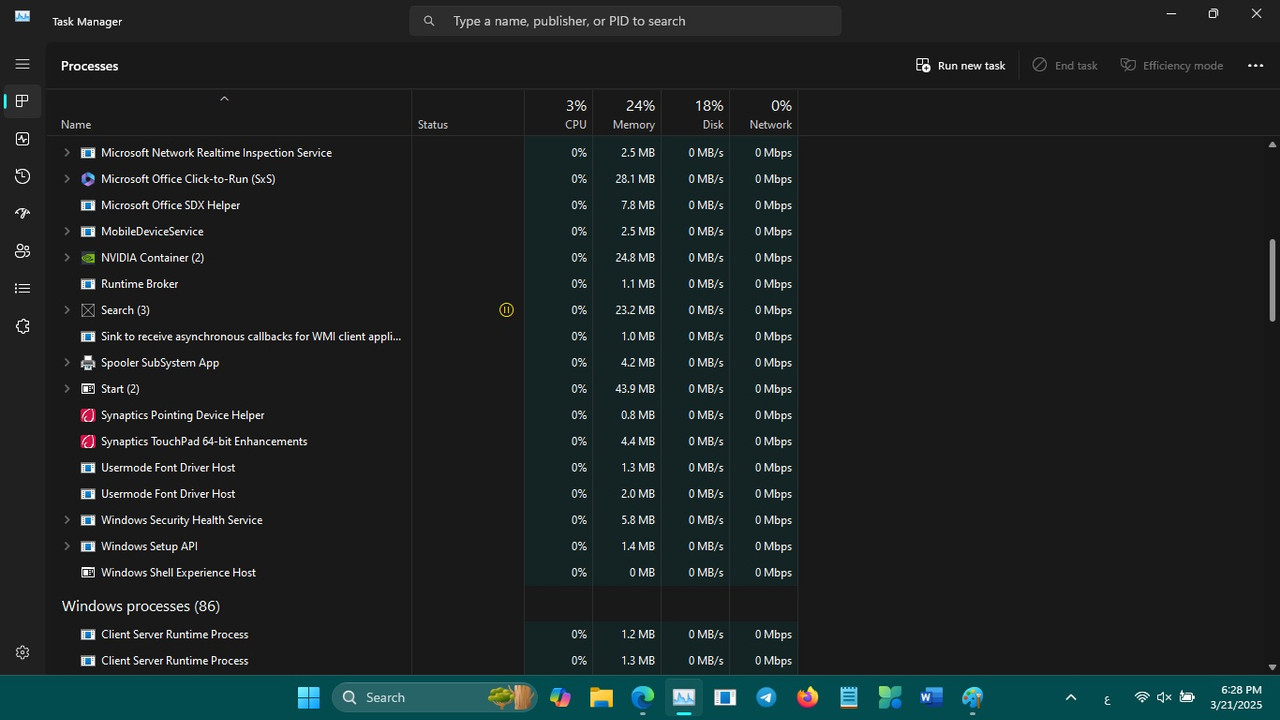Screen dimensions: 1280x720
Task: Launch Microsoft Edge from the taskbar
Action: [x=642, y=697]
